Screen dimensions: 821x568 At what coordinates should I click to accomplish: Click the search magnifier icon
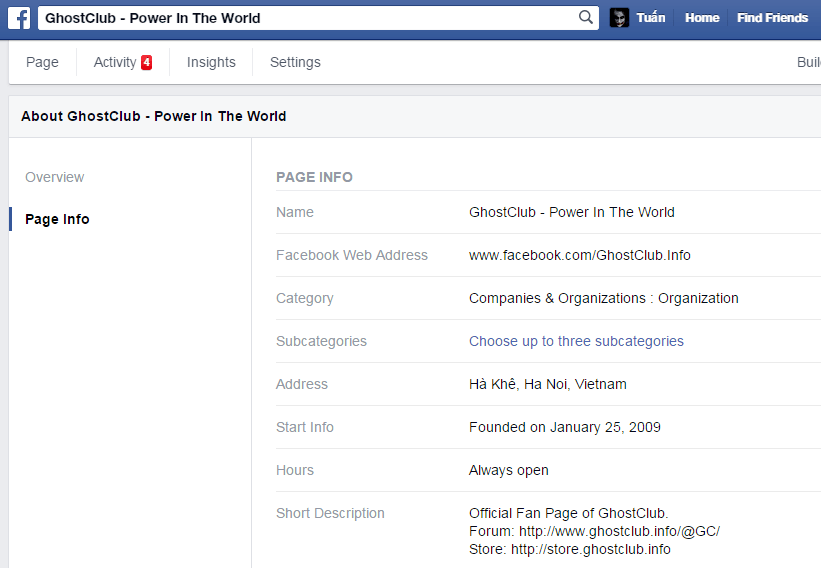(586, 17)
